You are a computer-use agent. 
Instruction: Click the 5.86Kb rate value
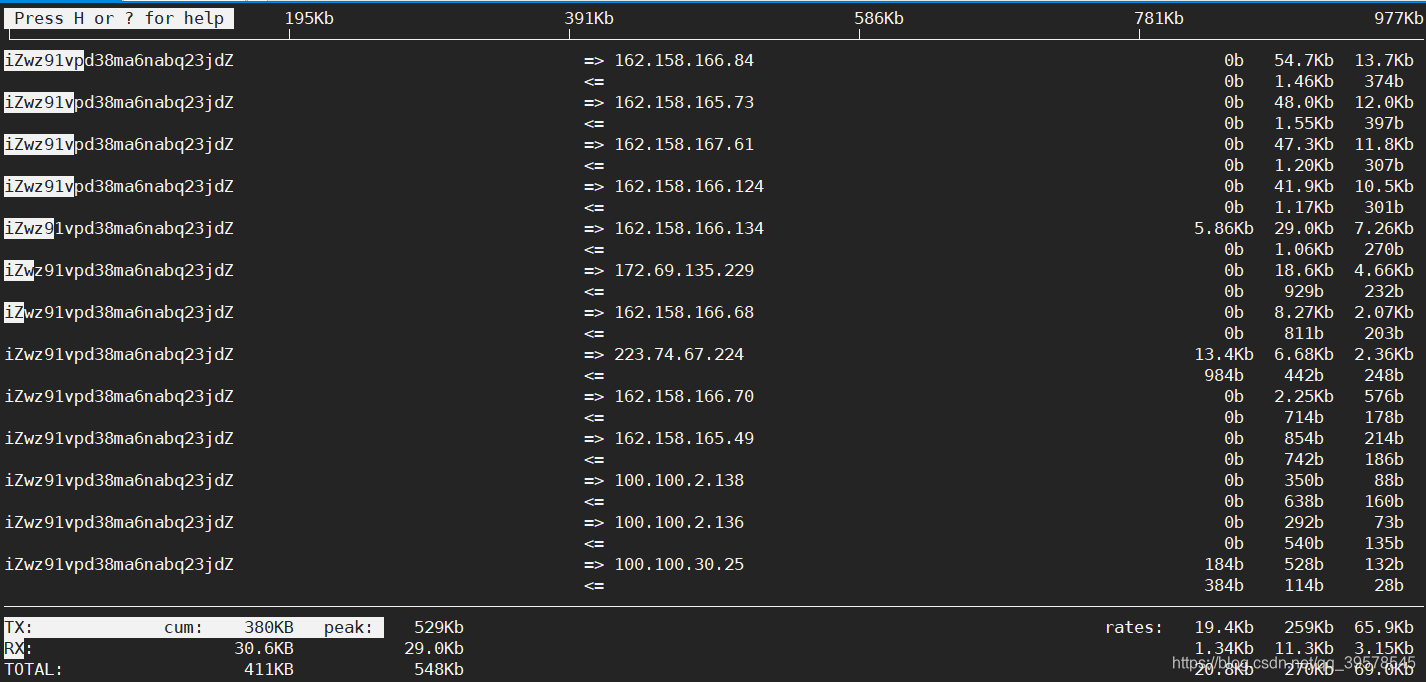1224,229
